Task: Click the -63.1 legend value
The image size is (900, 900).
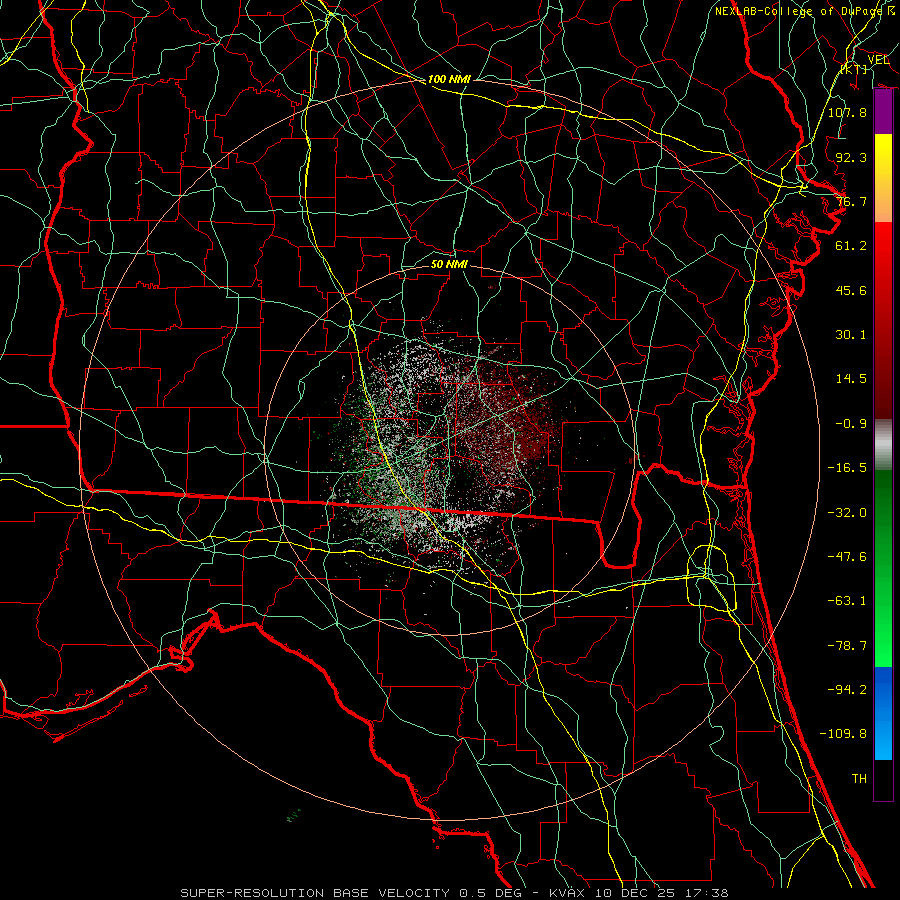Action: 847,601
